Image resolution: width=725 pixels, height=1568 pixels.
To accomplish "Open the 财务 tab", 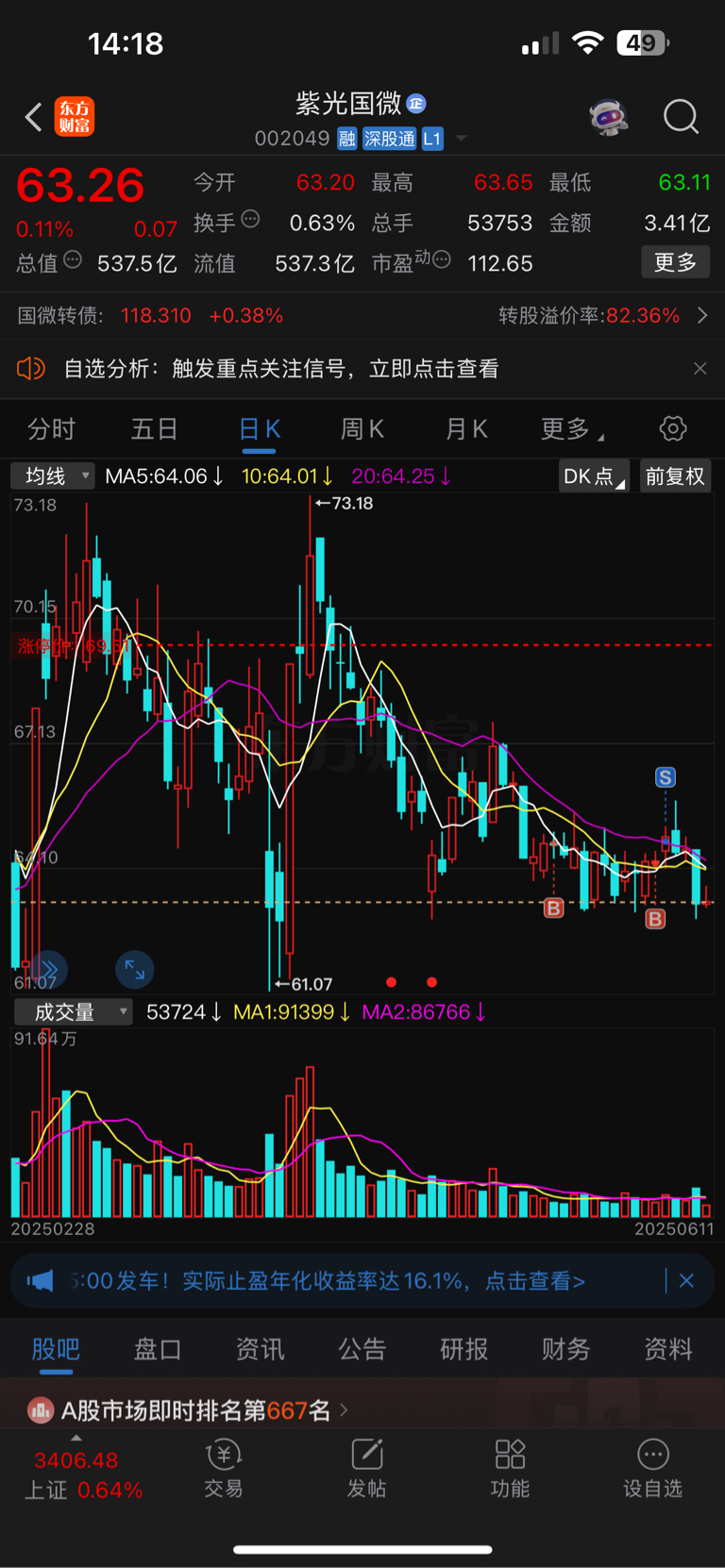I will pos(566,1349).
